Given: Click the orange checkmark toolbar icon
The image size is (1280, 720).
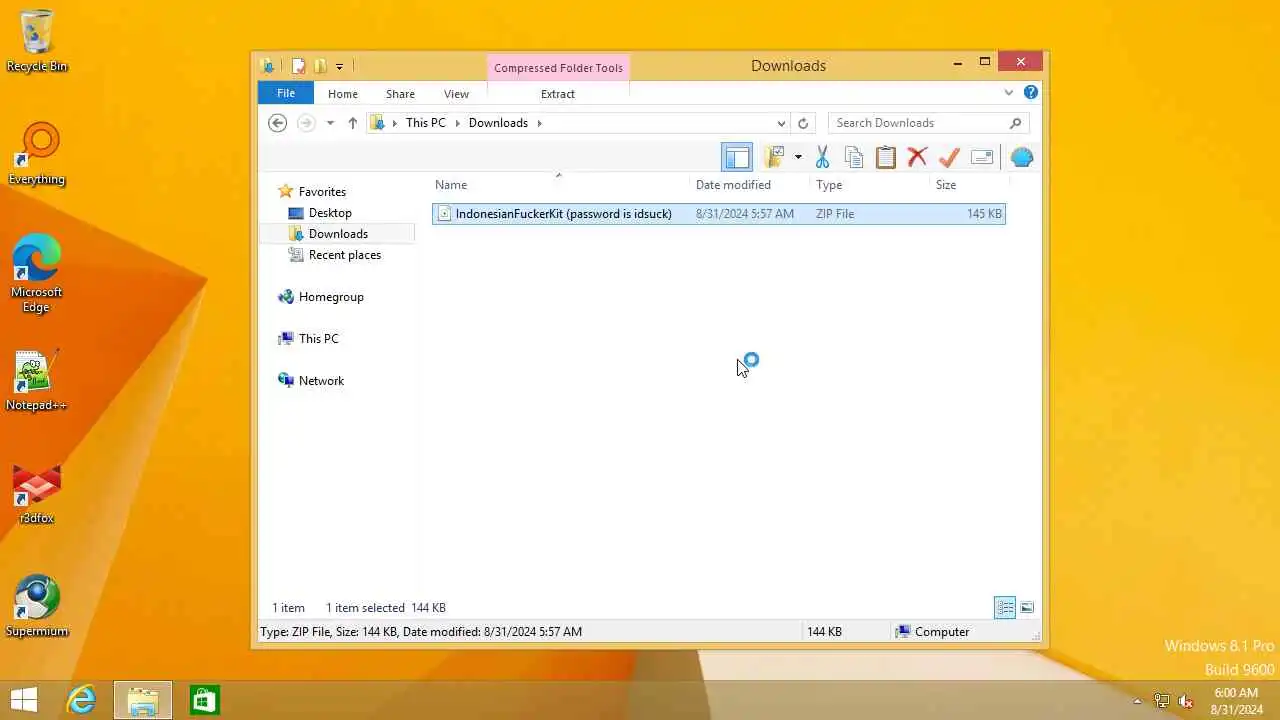Looking at the screenshot, I should click(949, 157).
